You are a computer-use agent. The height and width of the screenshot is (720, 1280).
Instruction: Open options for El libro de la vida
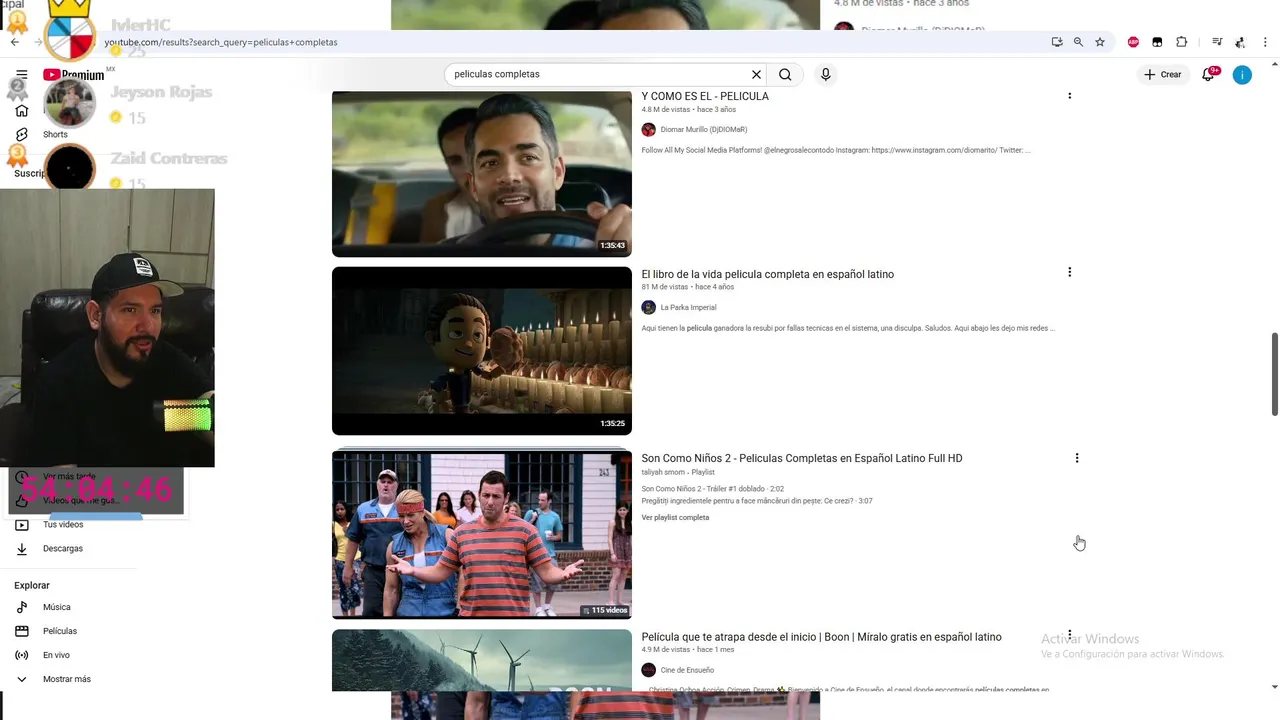click(x=1069, y=272)
